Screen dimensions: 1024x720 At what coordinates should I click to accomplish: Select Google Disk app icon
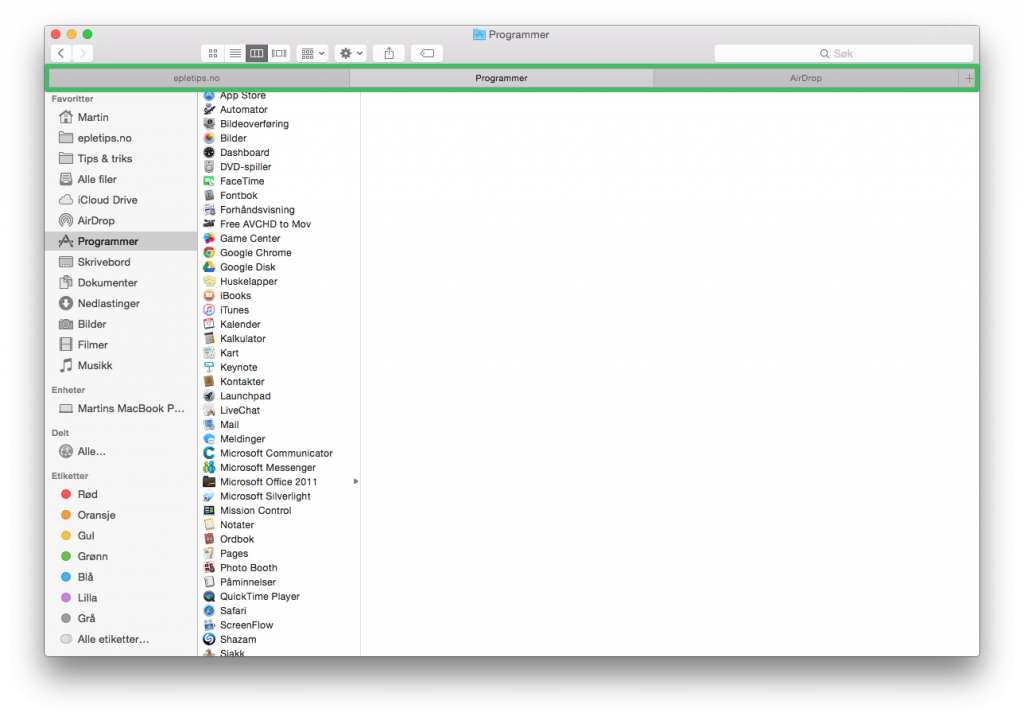[209, 267]
